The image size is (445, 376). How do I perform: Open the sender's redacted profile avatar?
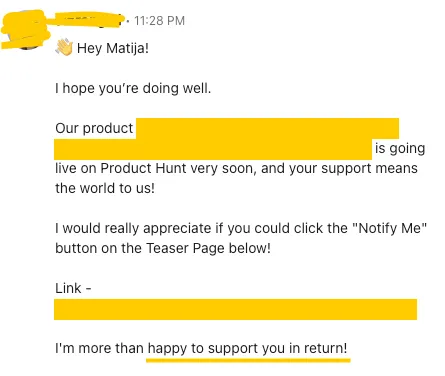tap(26, 30)
